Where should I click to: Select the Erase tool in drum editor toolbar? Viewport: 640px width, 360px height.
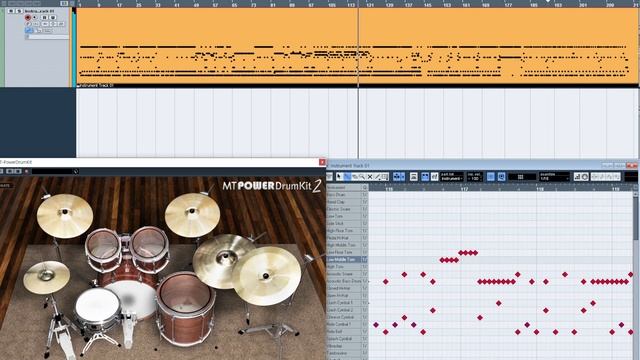click(x=355, y=177)
